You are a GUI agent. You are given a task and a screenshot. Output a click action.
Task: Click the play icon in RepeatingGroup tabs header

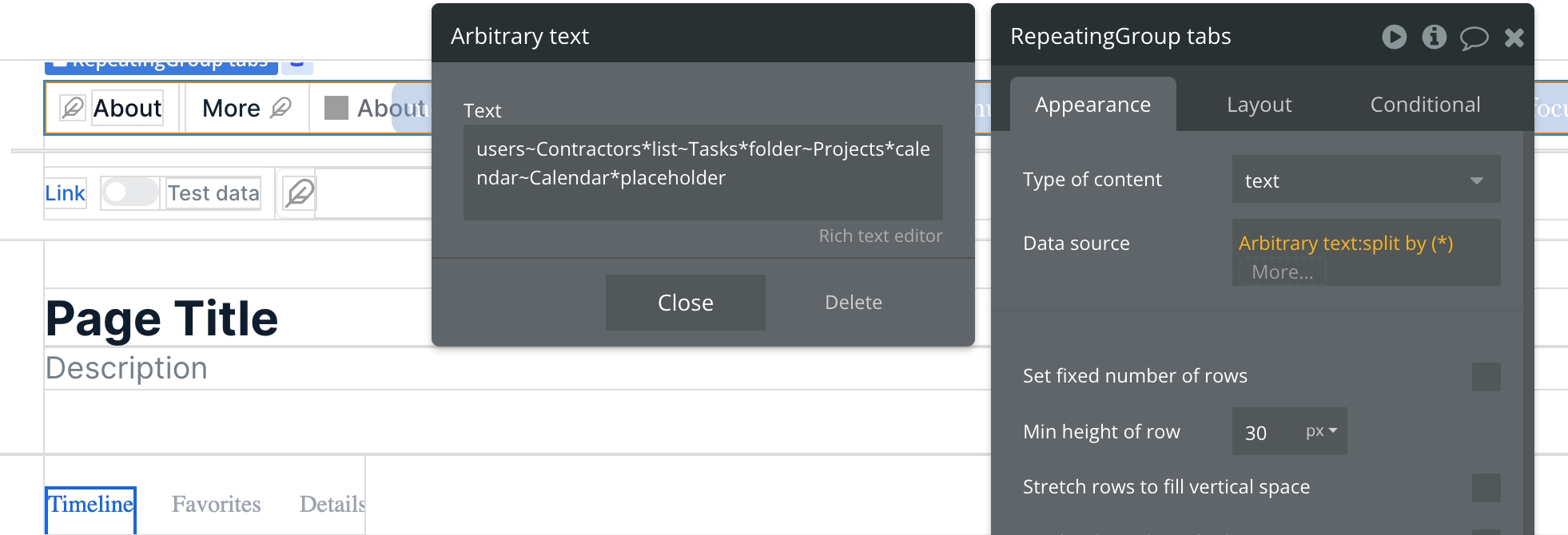coord(1394,37)
